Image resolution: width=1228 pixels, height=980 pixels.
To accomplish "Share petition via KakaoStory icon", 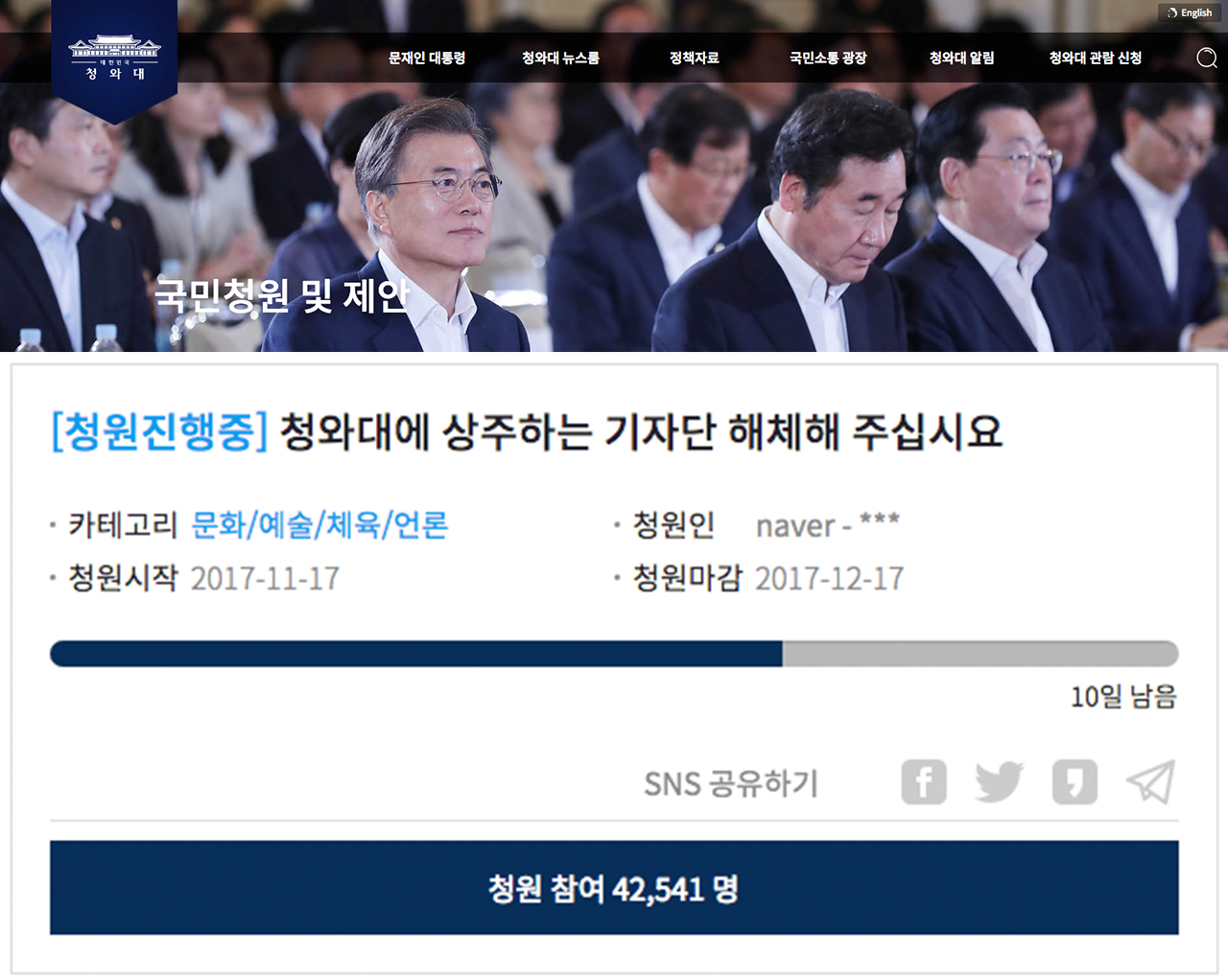I will click(1074, 782).
